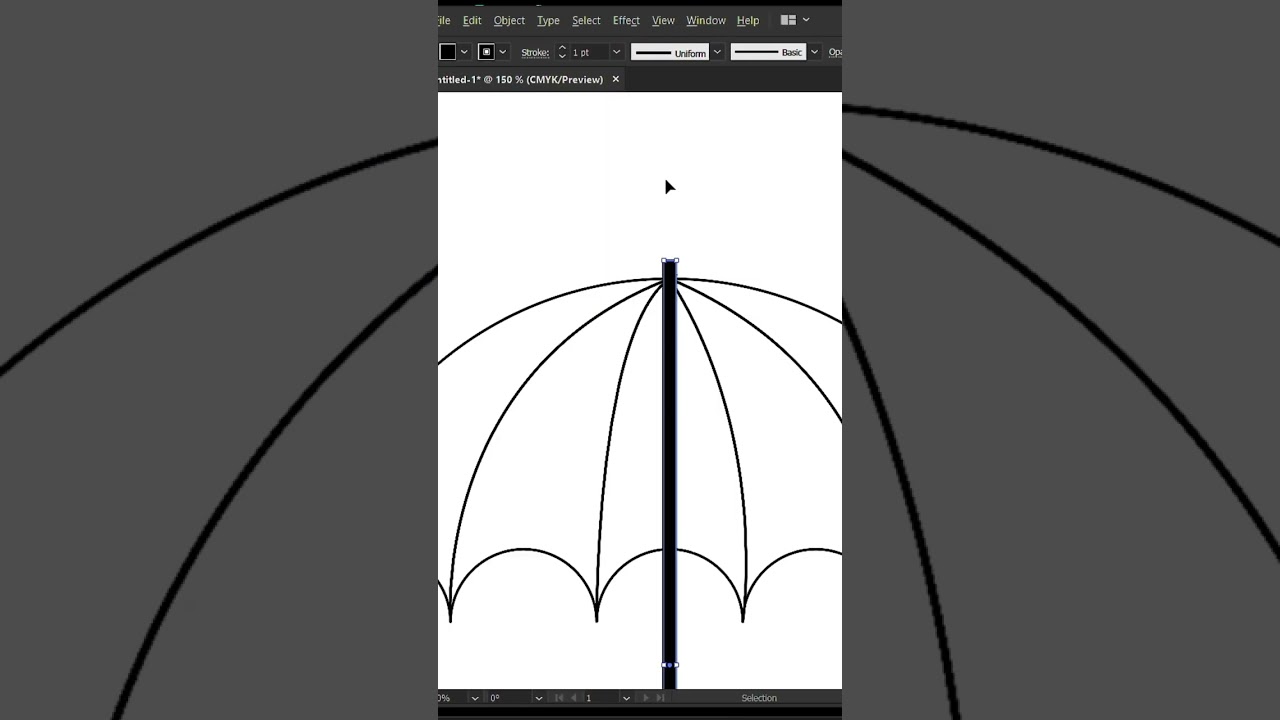The height and width of the screenshot is (720, 1280).
Task: Open the Help menu
Action: [x=748, y=20]
